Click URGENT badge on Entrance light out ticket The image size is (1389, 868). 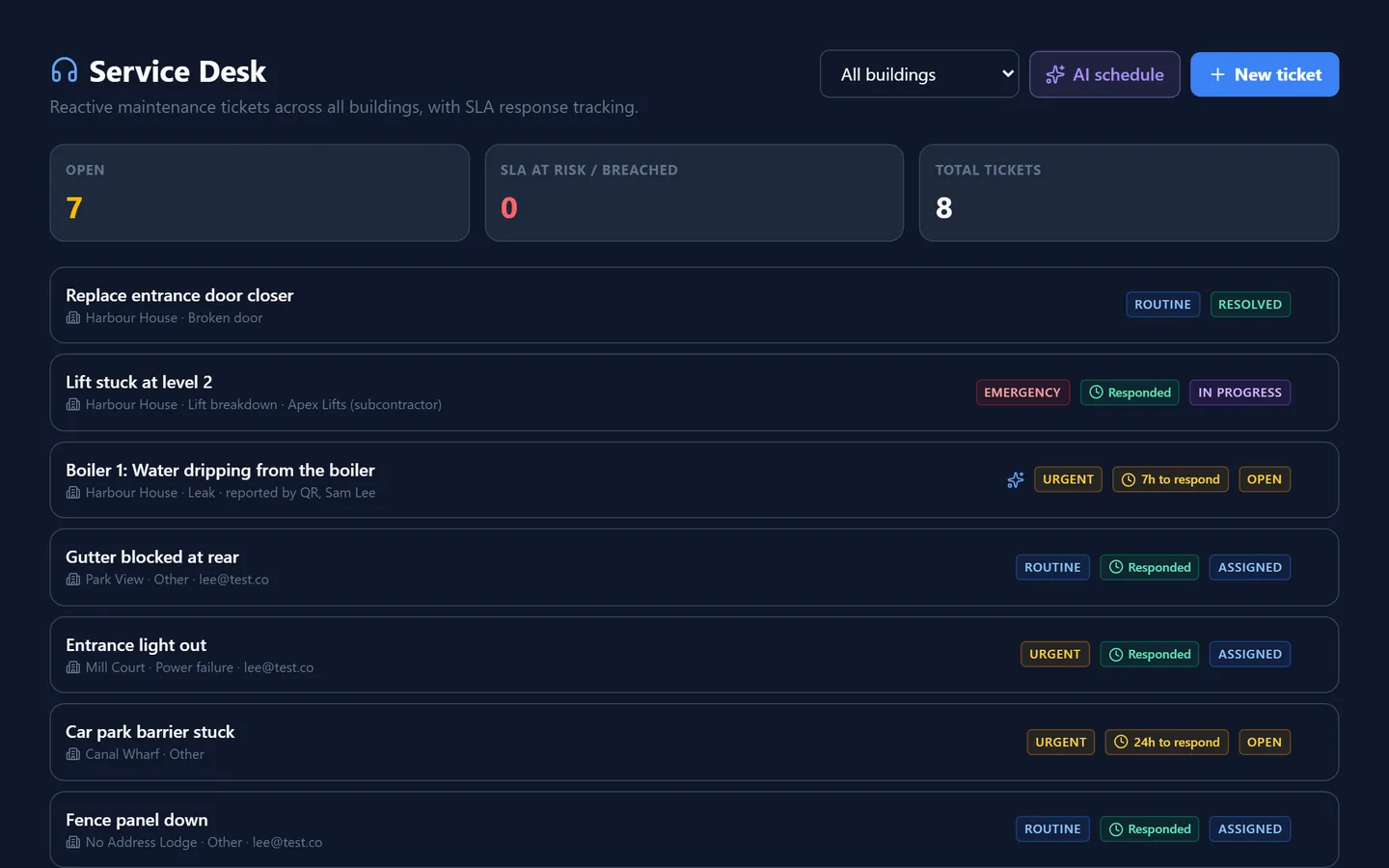coord(1055,654)
